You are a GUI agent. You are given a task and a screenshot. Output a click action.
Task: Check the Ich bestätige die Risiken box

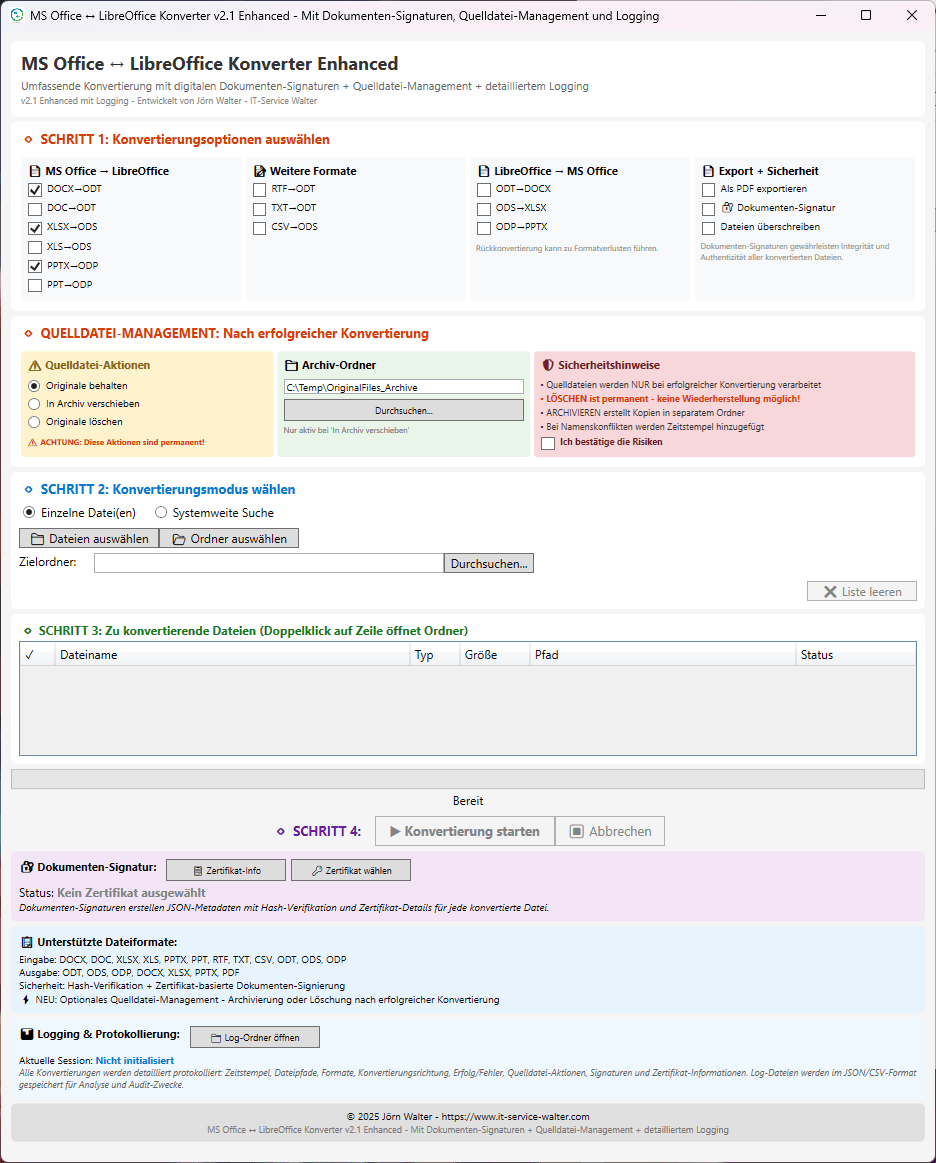548,442
